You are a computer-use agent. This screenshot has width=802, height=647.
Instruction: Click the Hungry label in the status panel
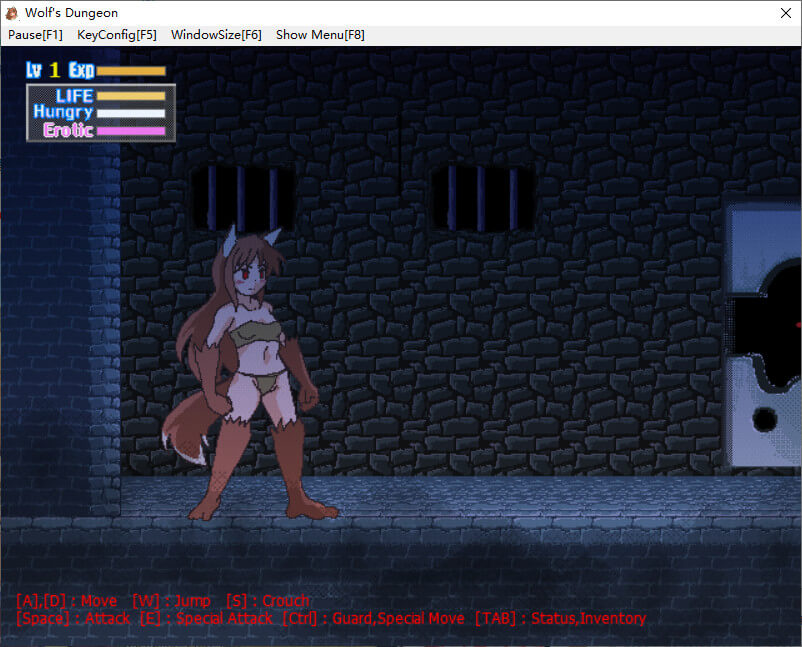pos(62,113)
